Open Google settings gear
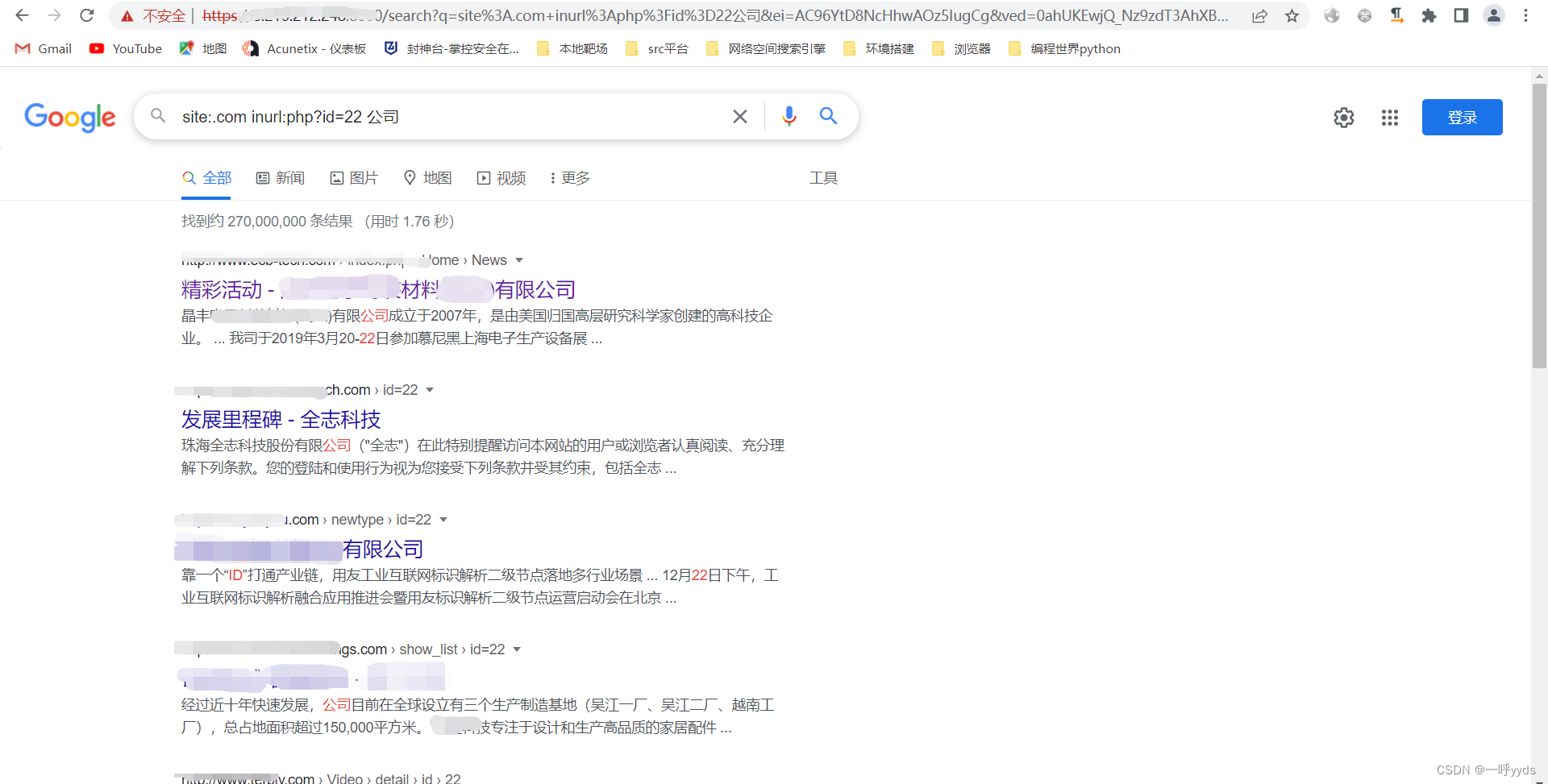This screenshot has height=784, width=1548. click(x=1344, y=118)
